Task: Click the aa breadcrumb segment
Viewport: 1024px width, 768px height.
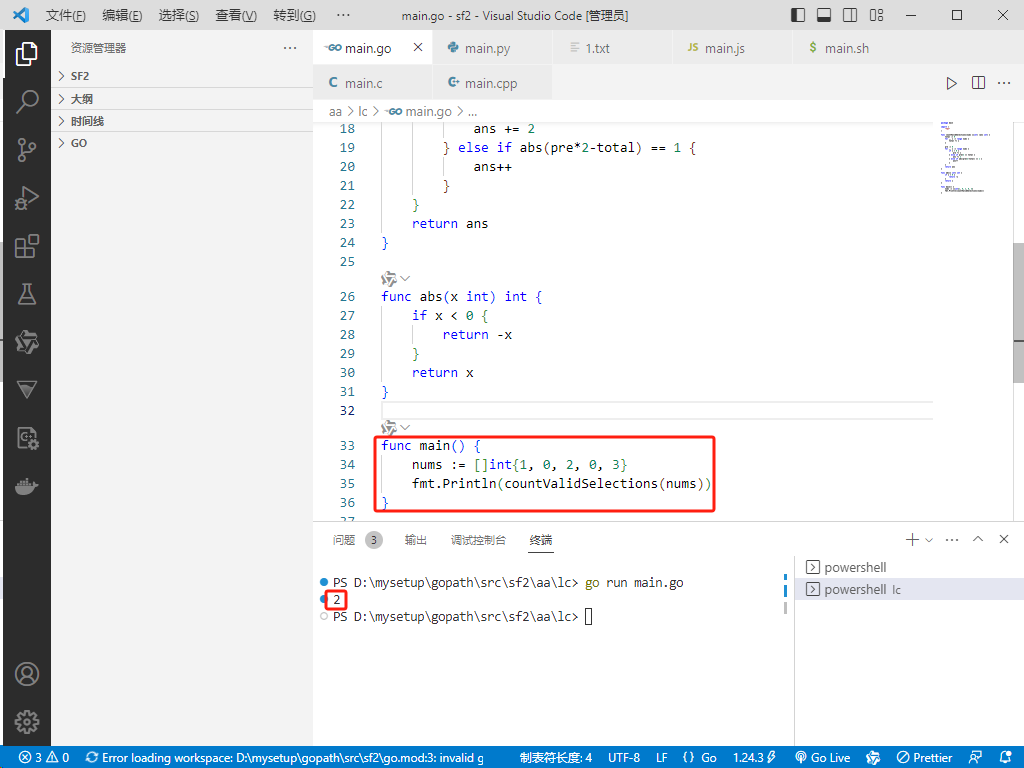Action: tap(335, 112)
